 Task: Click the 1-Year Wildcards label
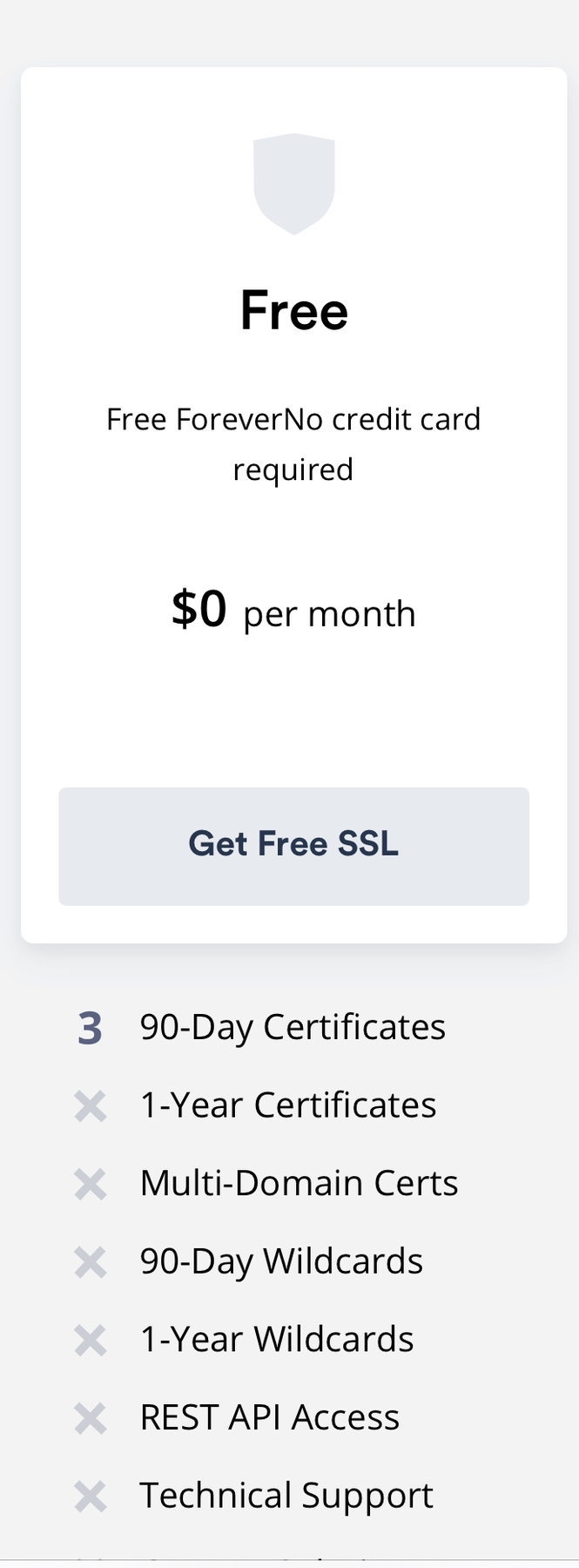[x=277, y=1340]
